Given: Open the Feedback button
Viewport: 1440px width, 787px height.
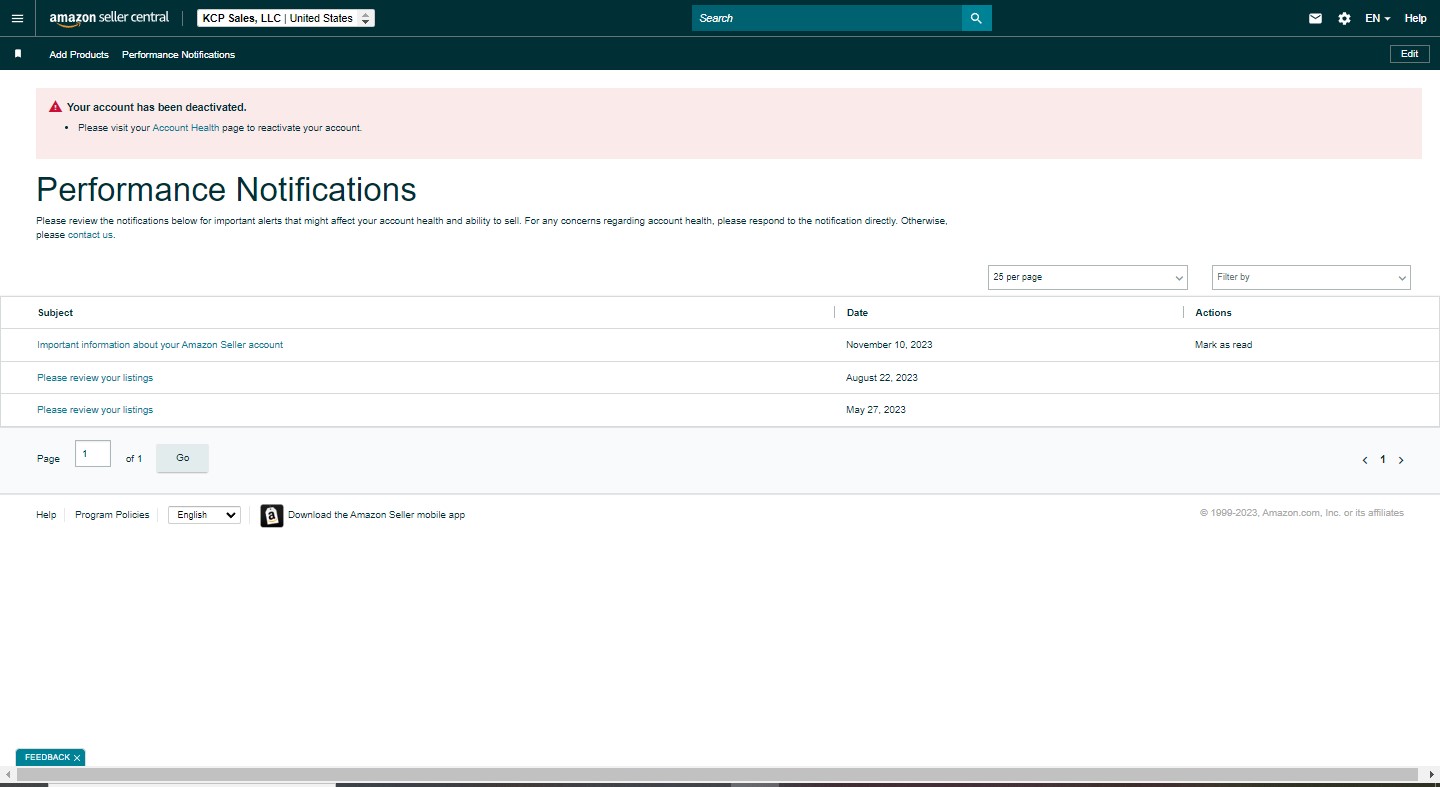Looking at the screenshot, I should [47, 758].
